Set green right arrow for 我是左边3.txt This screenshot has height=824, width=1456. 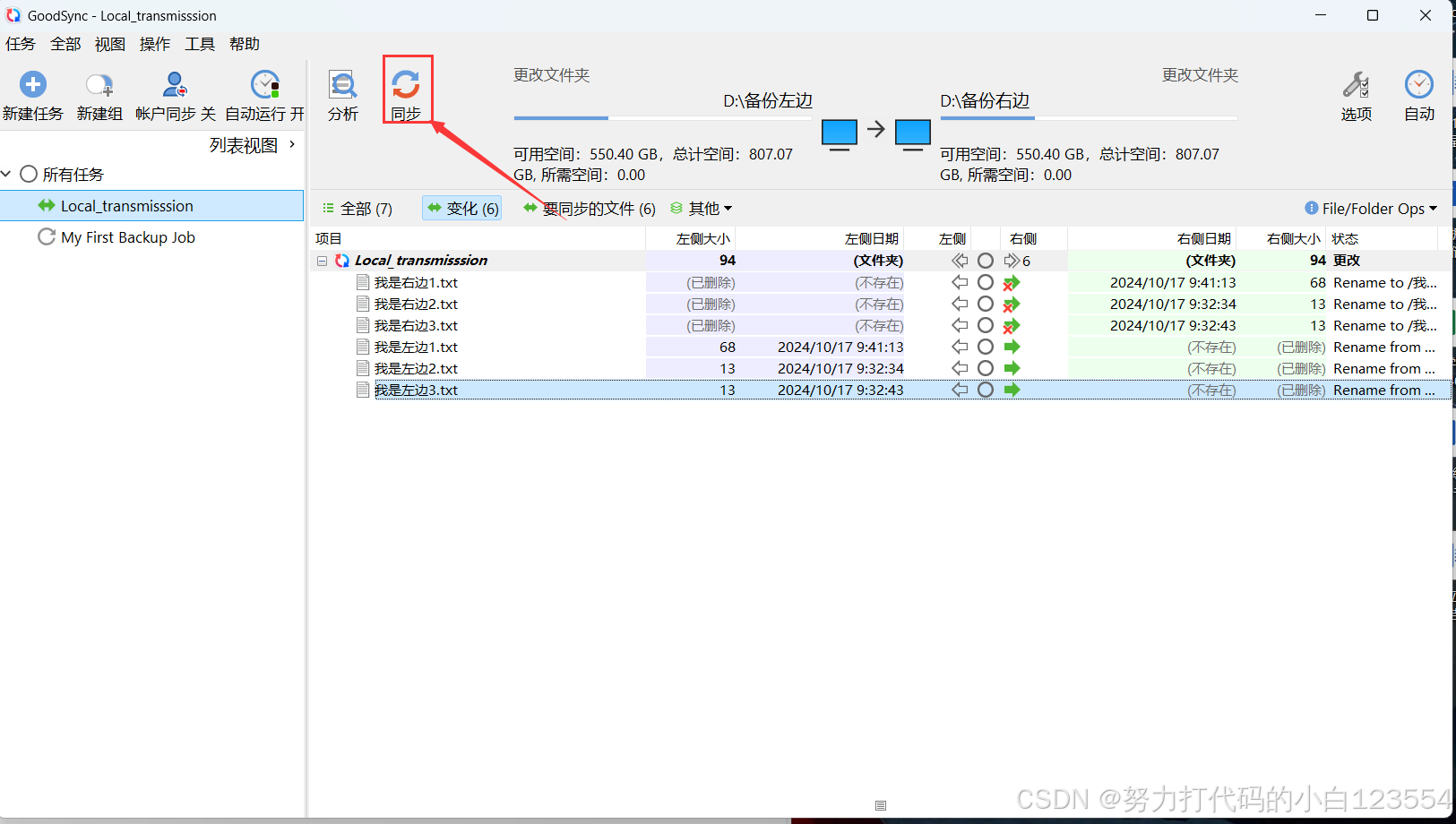click(1012, 390)
